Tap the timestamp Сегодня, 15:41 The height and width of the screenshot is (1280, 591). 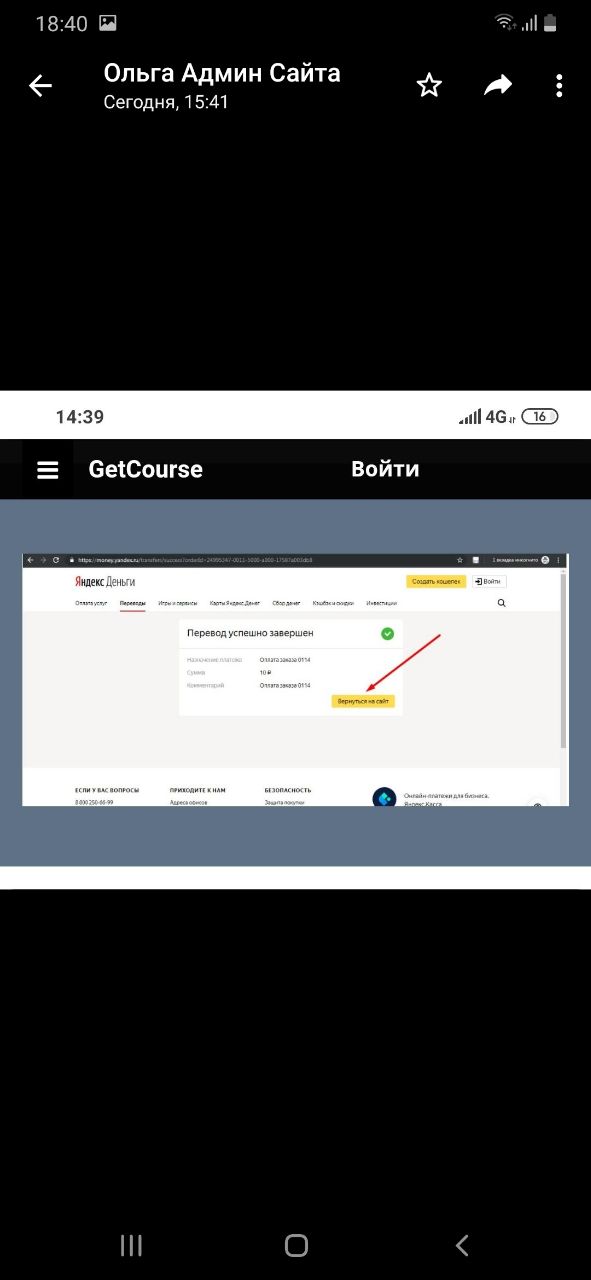coord(166,102)
